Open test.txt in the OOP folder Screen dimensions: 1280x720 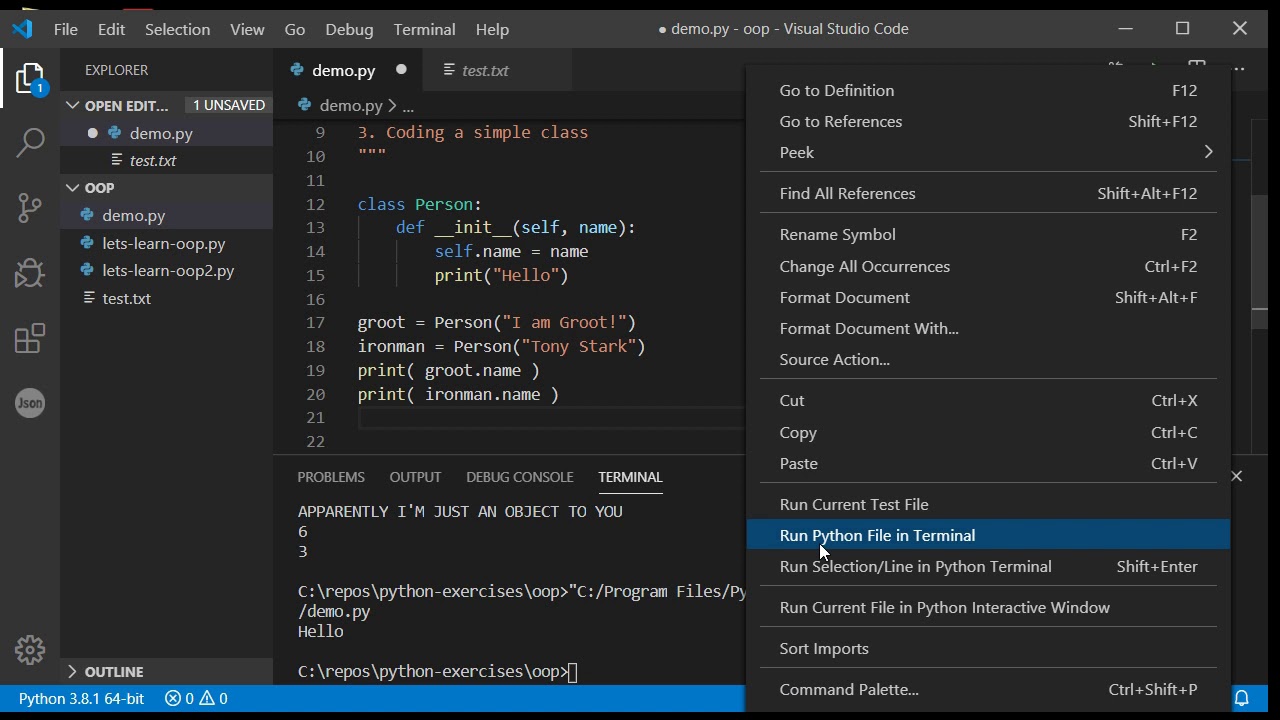pos(166,298)
